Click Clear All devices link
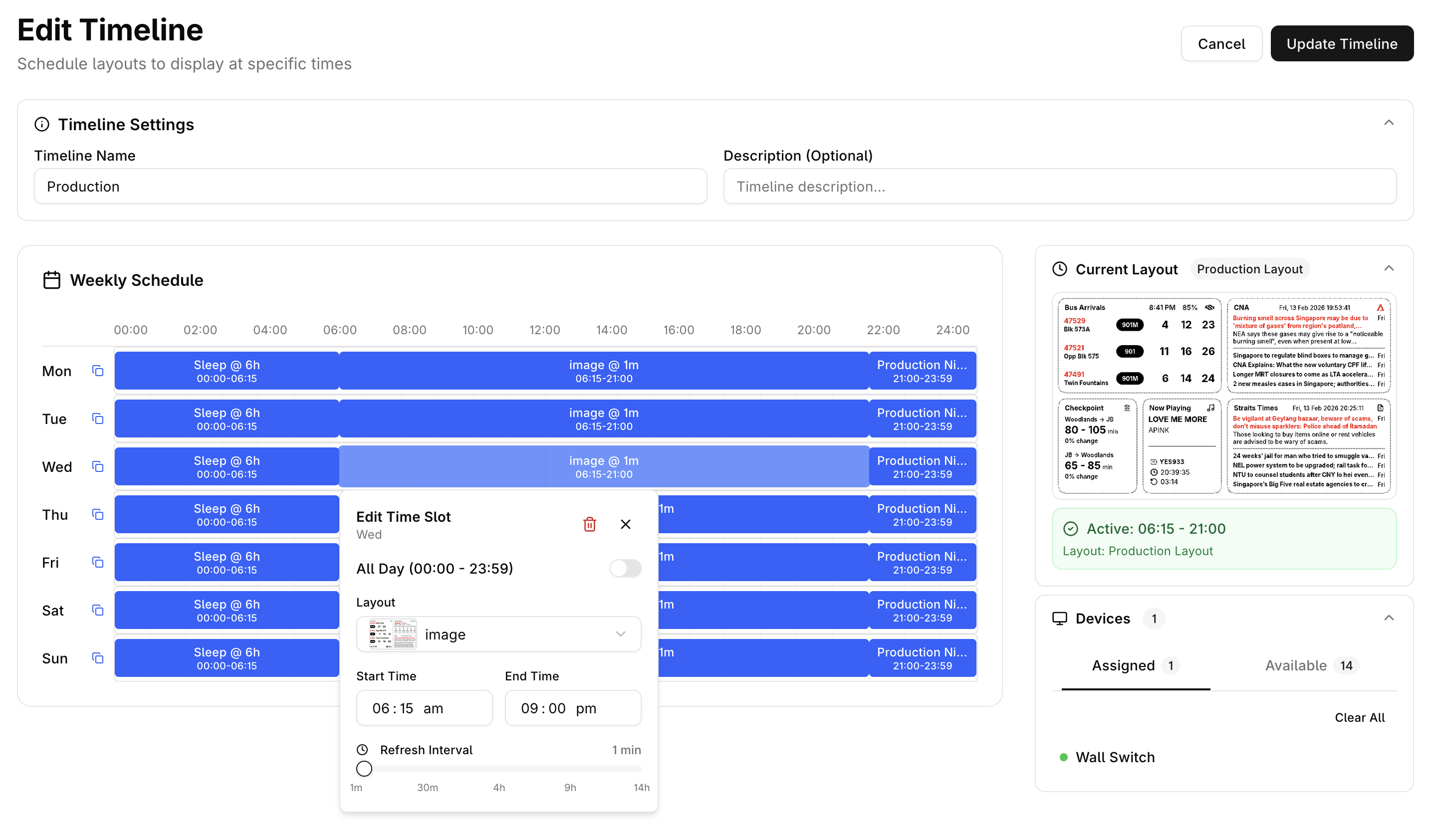Screen dimensions: 1429x840 pyautogui.click(x=1359, y=718)
